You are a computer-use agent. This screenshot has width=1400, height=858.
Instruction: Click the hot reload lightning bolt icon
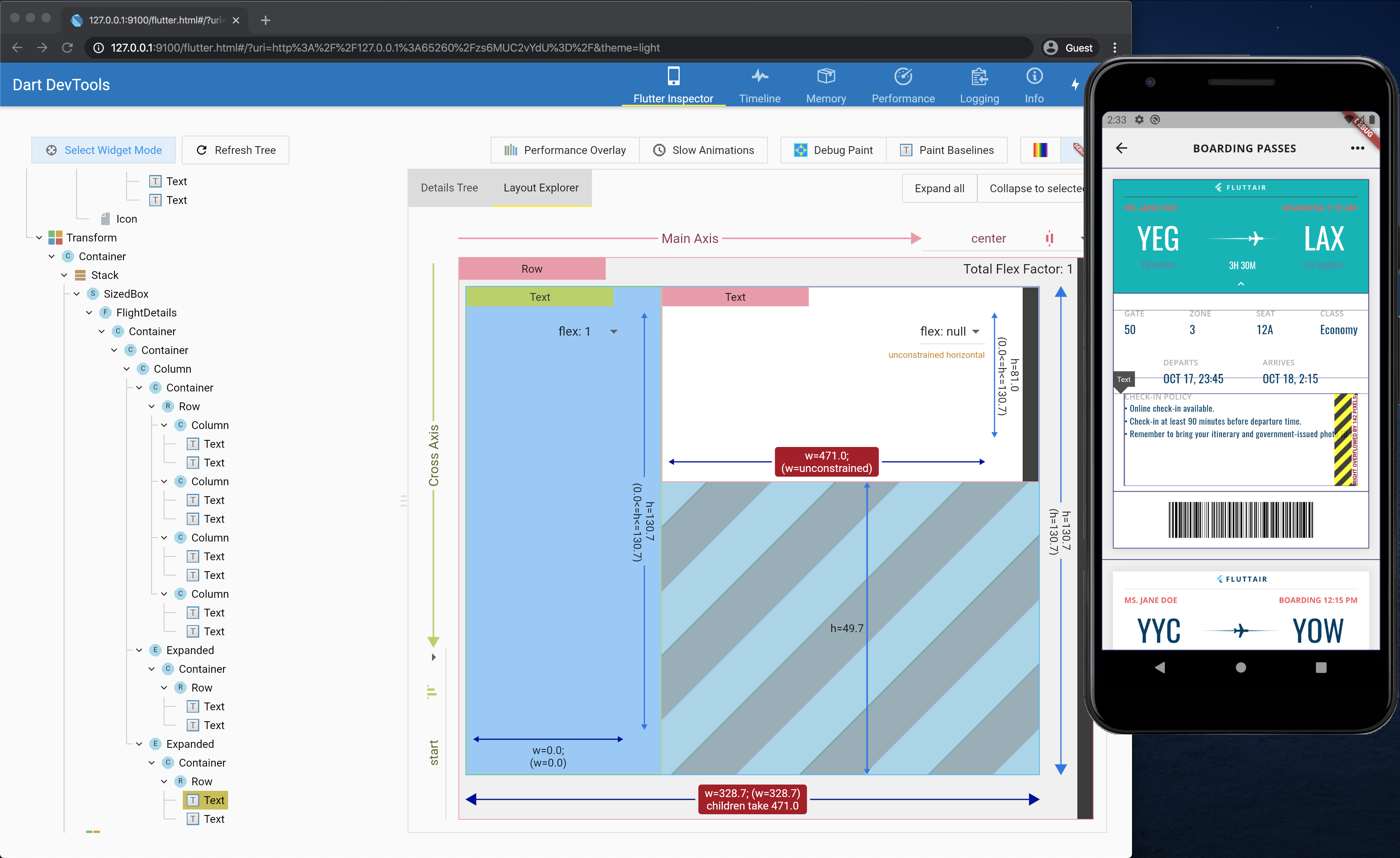click(1075, 84)
